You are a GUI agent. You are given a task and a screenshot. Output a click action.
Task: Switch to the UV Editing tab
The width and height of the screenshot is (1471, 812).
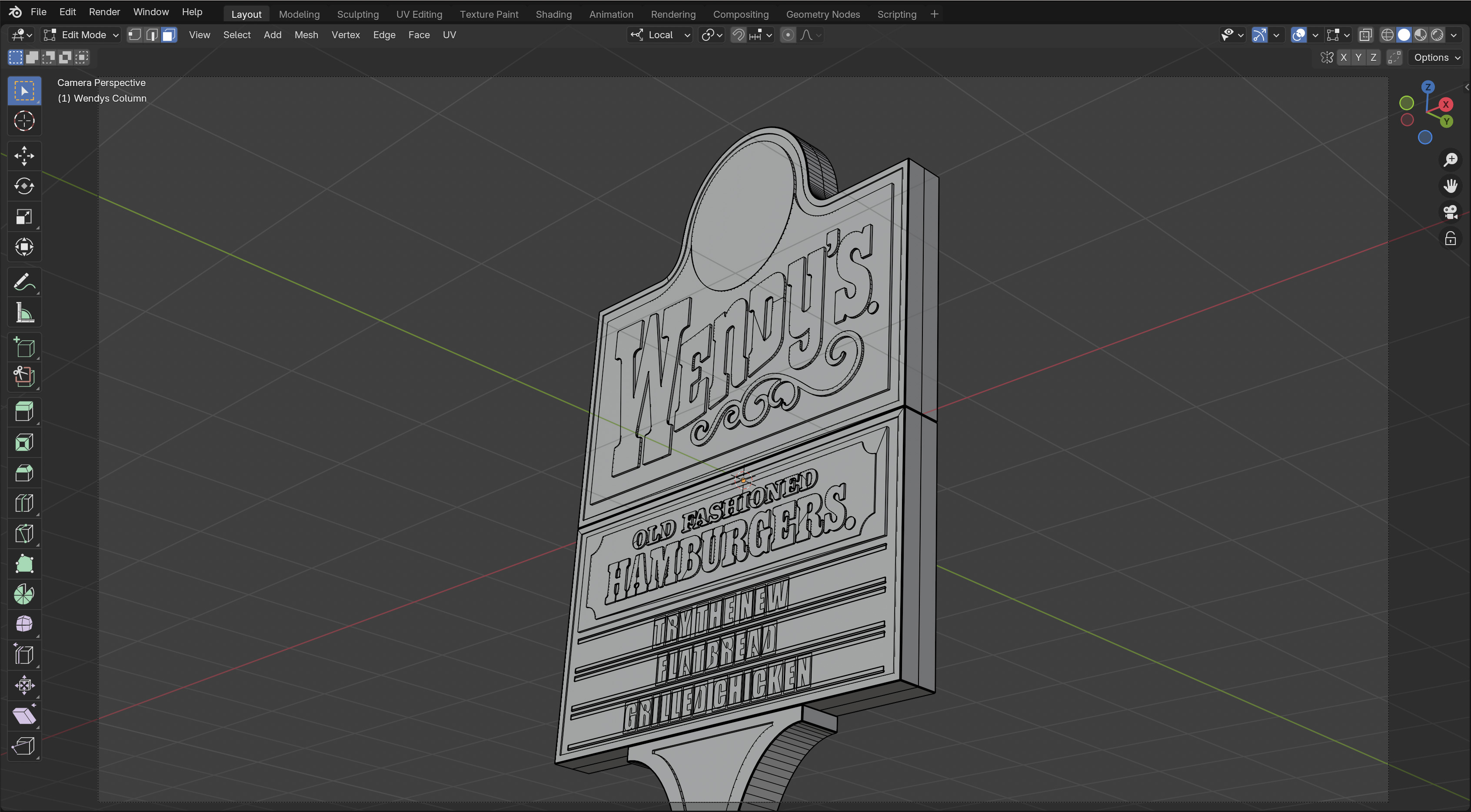click(419, 14)
